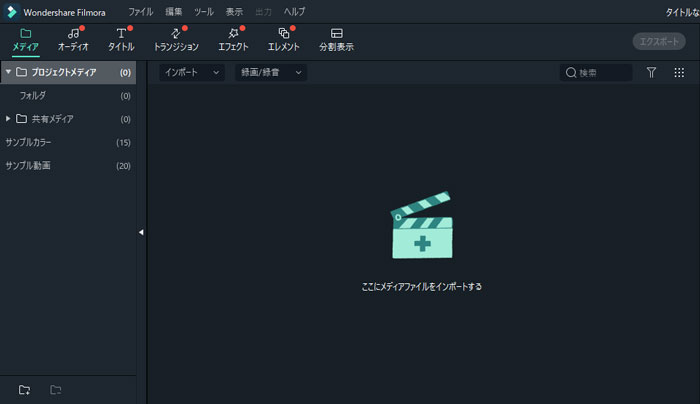Click the Wondershare Filmora logo icon
700x404 pixels.
click(12, 12)
